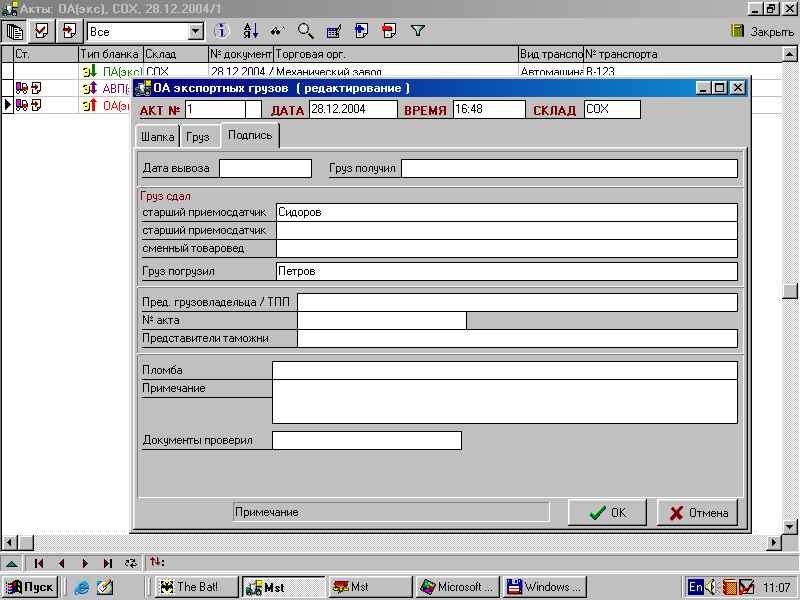
Task: Open the 'Все' filter dropdown
Action: 196,32
